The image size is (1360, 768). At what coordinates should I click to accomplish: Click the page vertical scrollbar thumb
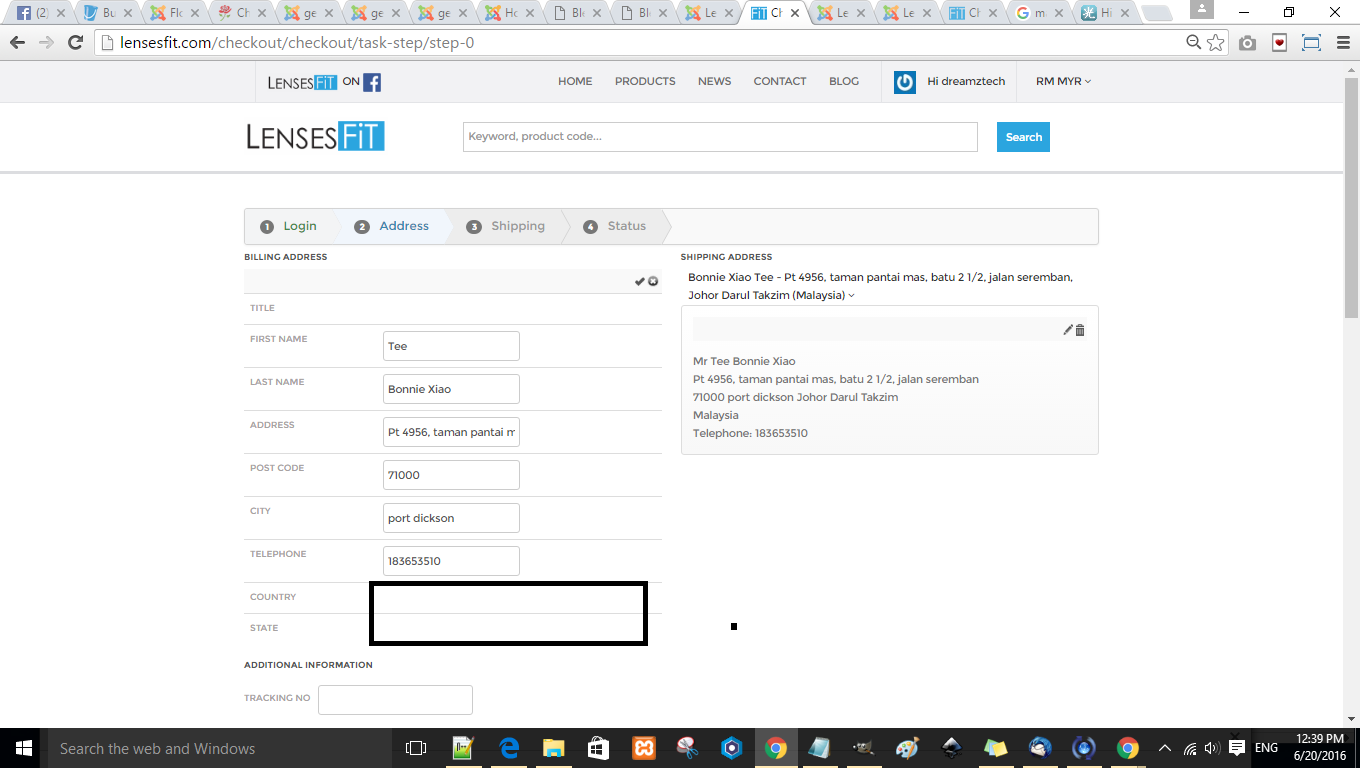[x=1351, y=197]
